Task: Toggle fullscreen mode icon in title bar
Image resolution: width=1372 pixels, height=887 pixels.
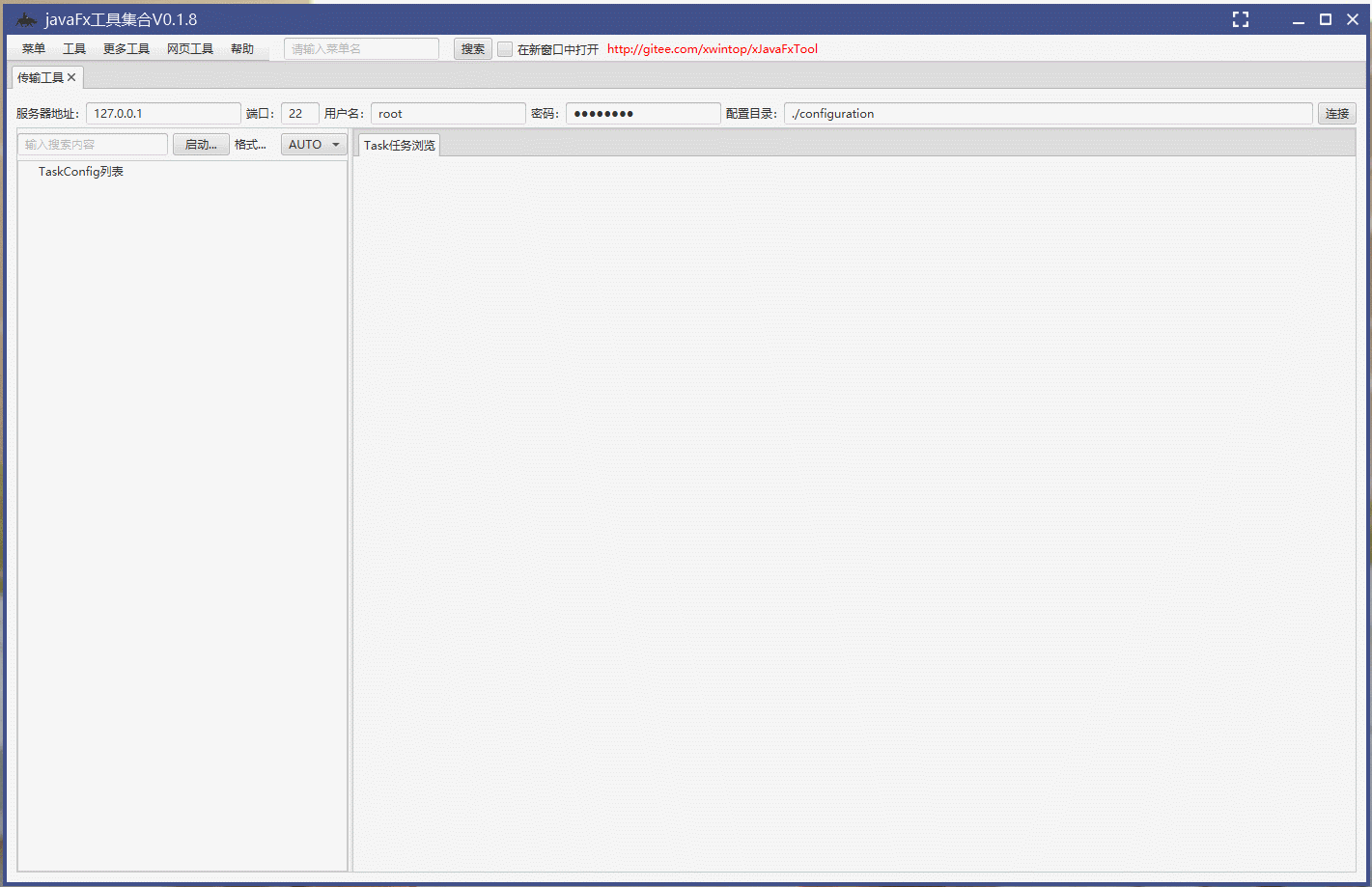Action: pyautogui.click(x=1241, y=19)
